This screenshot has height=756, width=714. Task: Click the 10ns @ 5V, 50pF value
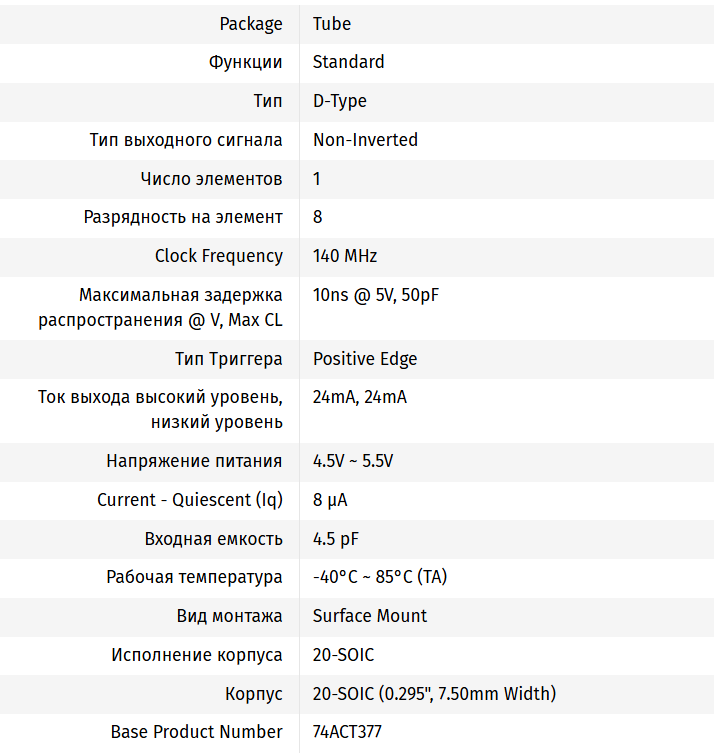point(375,295)
